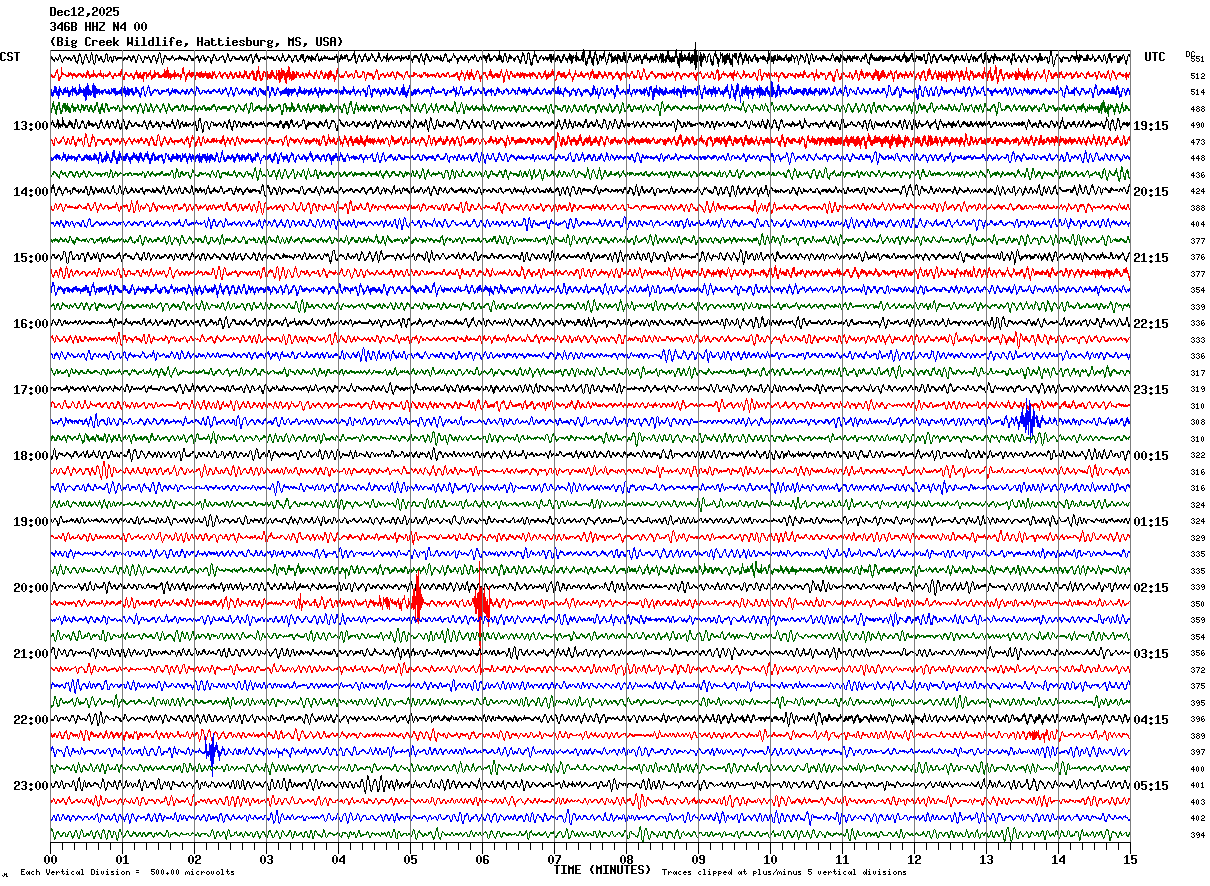Select the 17:00 CST time label
This screenshot has width=1210, height=886.
pos(30,390)
